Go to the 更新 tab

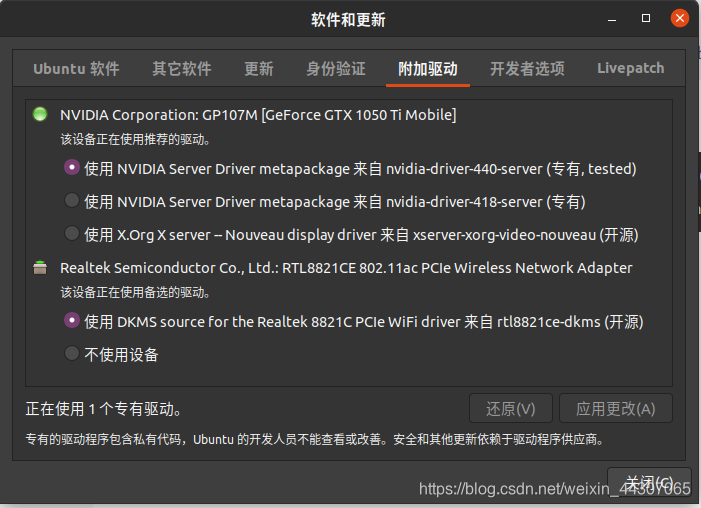[x=259, y=69]
